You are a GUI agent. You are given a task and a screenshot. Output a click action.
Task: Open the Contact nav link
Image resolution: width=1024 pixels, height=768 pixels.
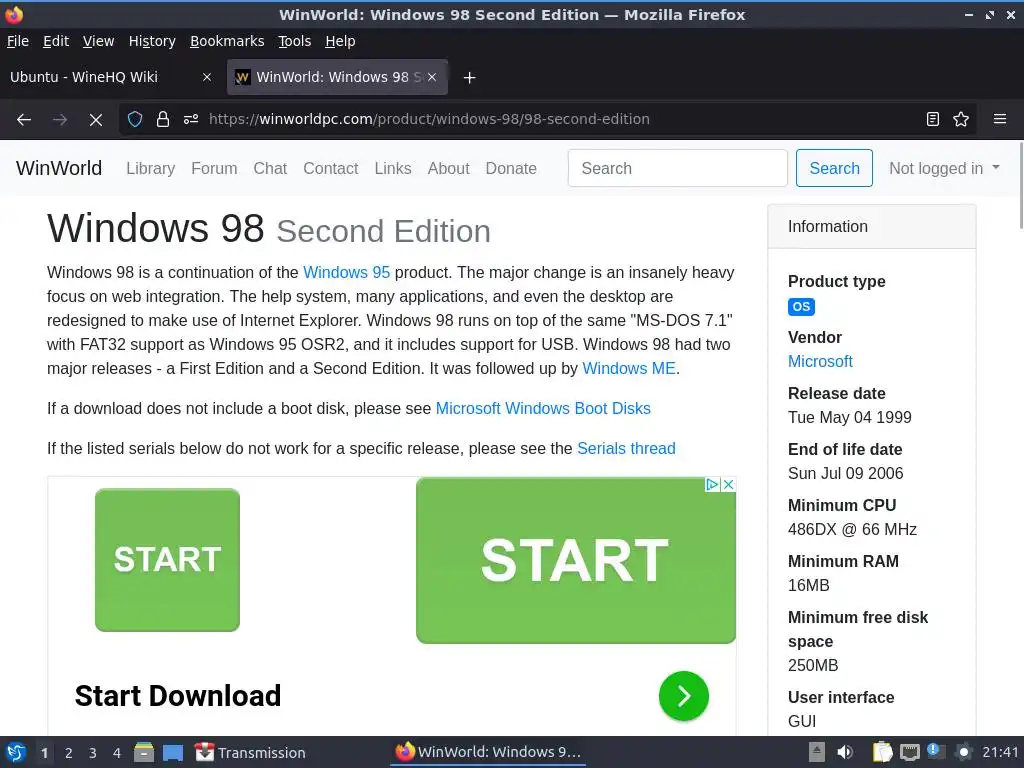pyautogui.click(x=330, y=168)
